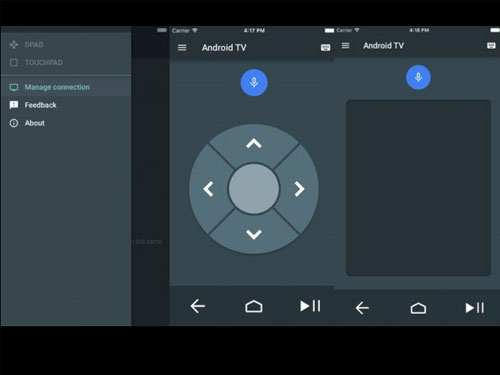Click the Wi-Fi icon on D-pad screen status bar
This screenshot has height=375, width=500.
(x=195, y=30)
